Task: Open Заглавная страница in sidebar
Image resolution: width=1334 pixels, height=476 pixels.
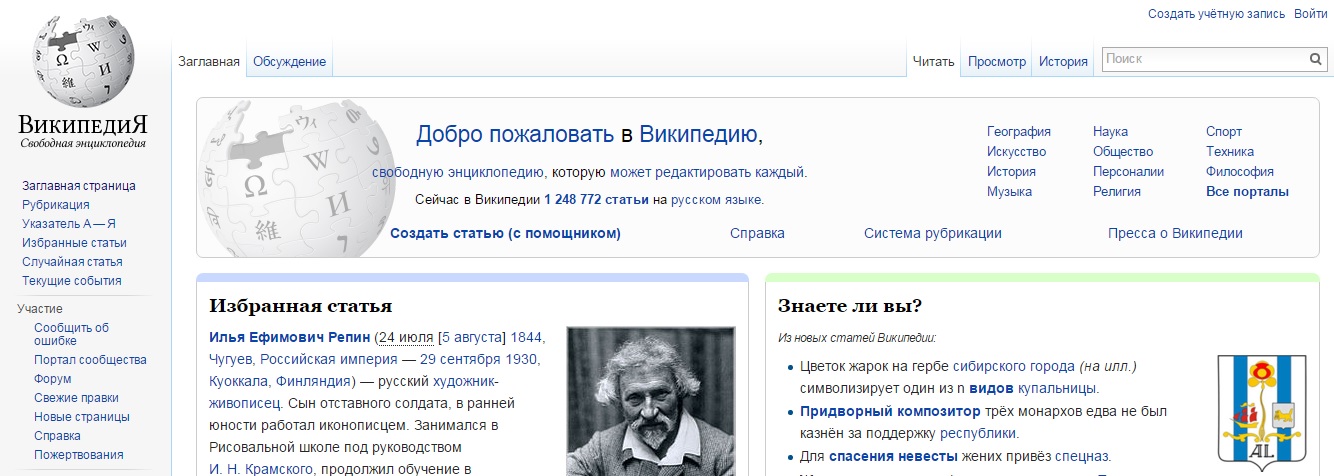Action: [x=79, y=186]
